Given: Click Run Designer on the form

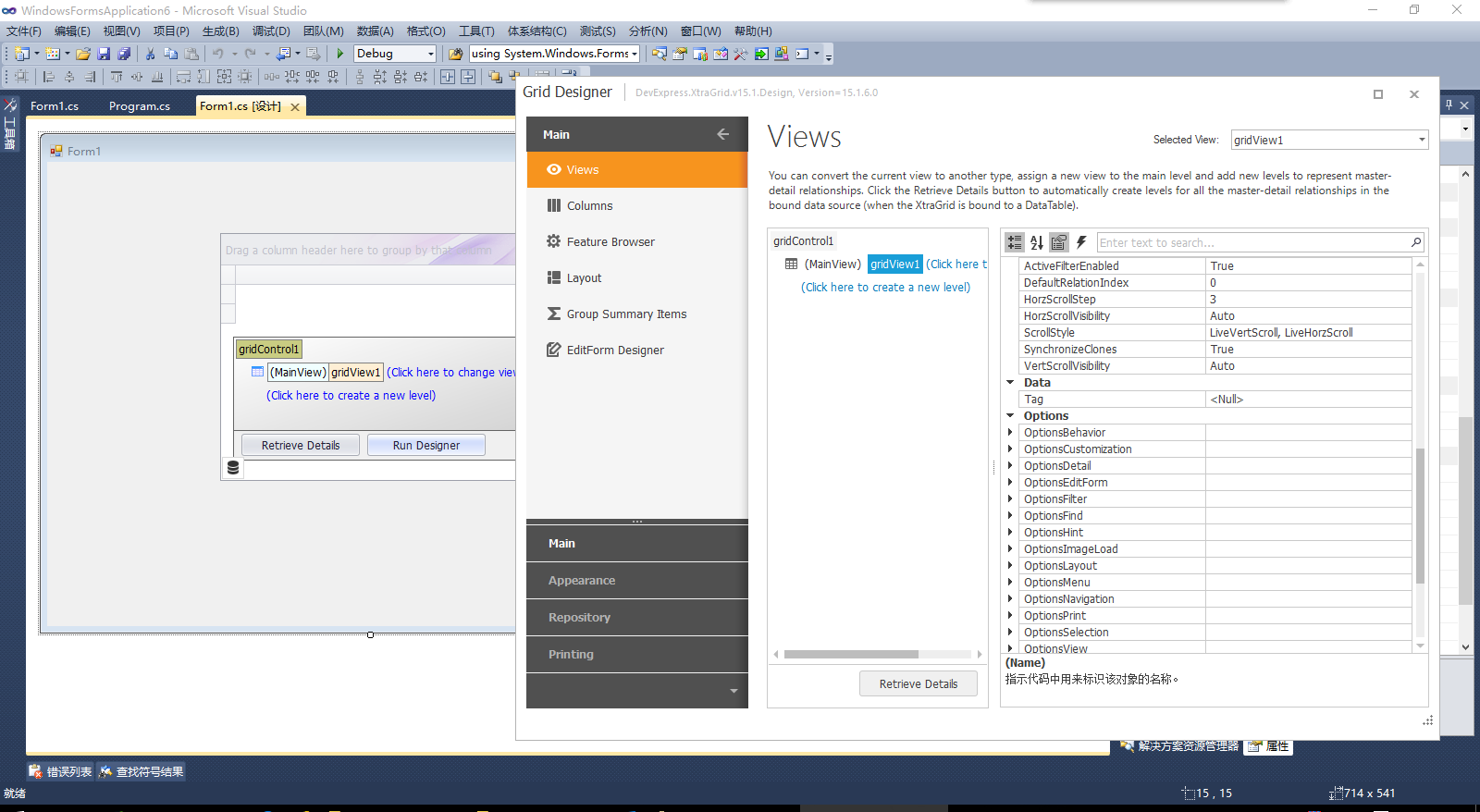Looking at the screenshot, I should (x=426, y=446).
